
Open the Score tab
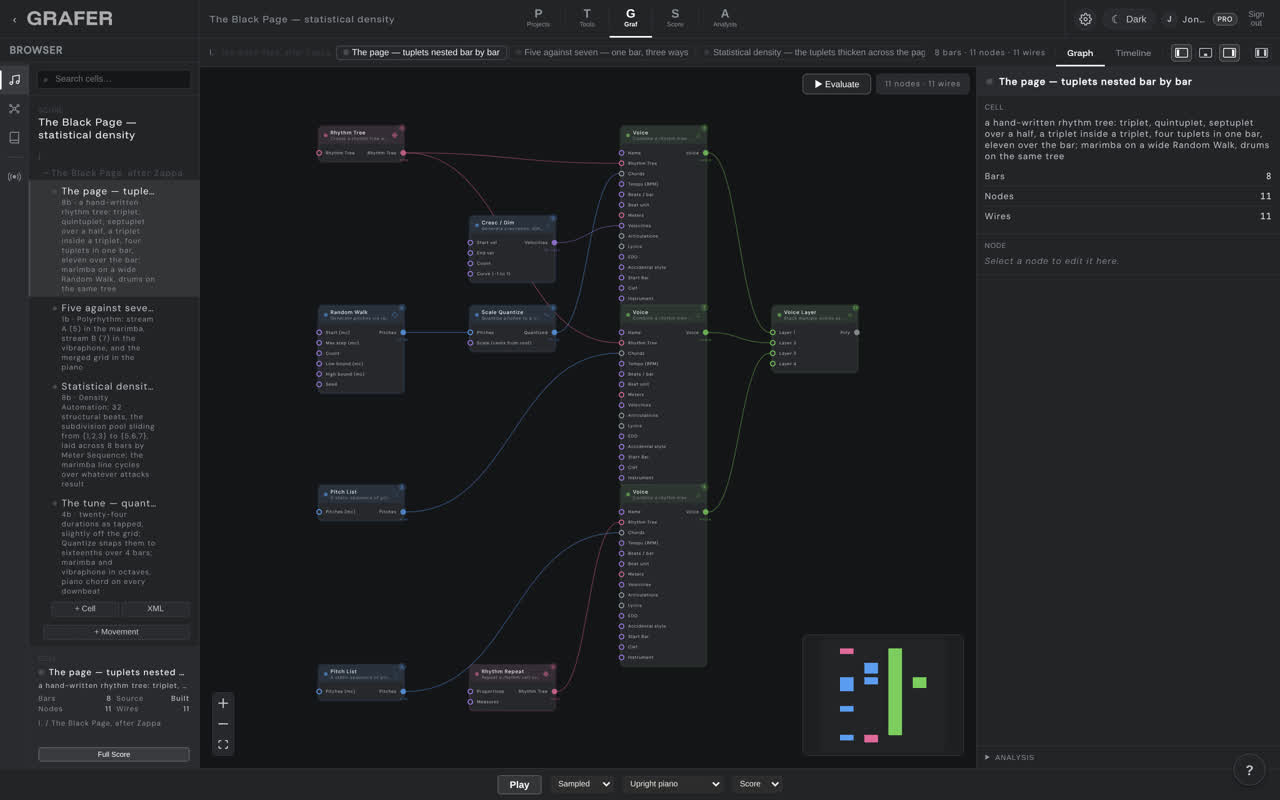[x=675, y=18]
